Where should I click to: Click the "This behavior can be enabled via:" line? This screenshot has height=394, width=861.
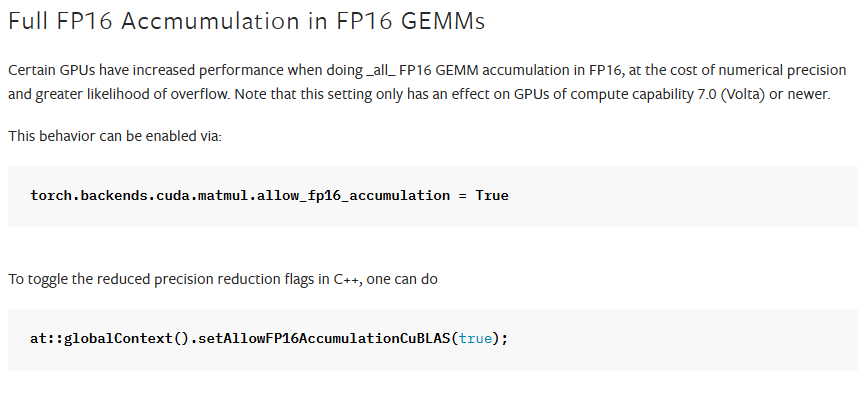(115, 136)
